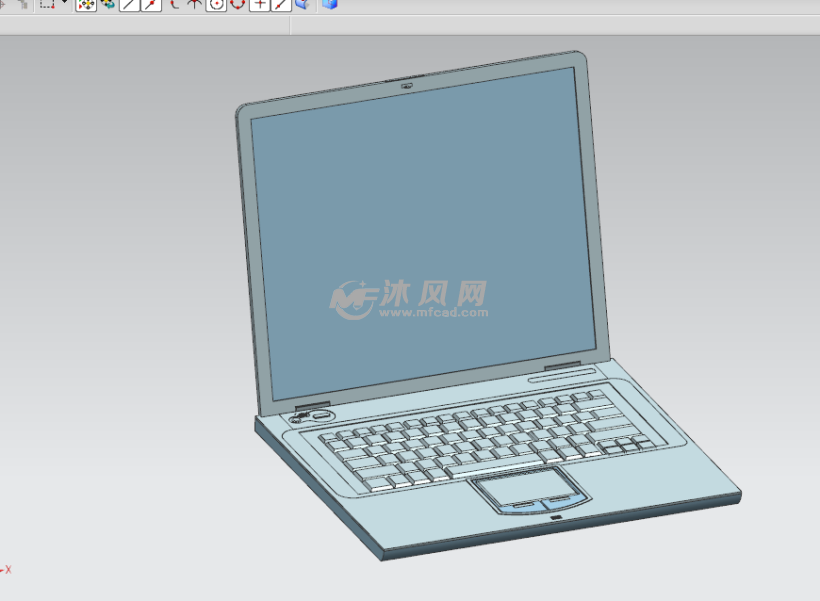Viewport: 820px width, 601px height.
Task: Enable End Point snap (diagonal line icon)
Action: (x=129, y=4)
